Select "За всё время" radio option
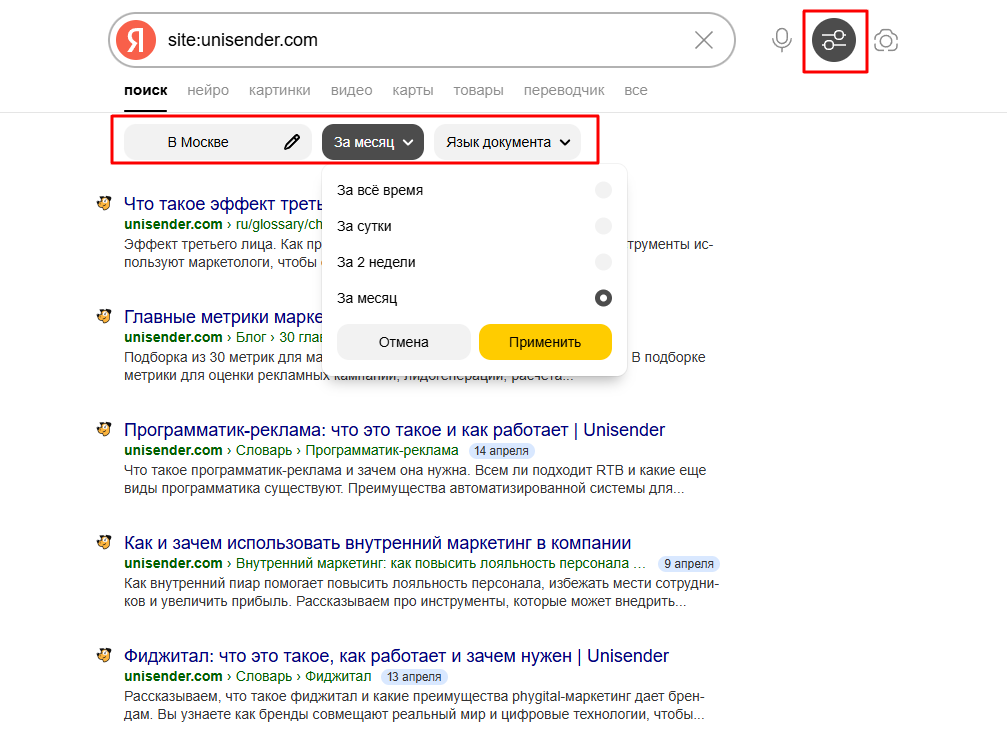 click(x=603, y=190)
